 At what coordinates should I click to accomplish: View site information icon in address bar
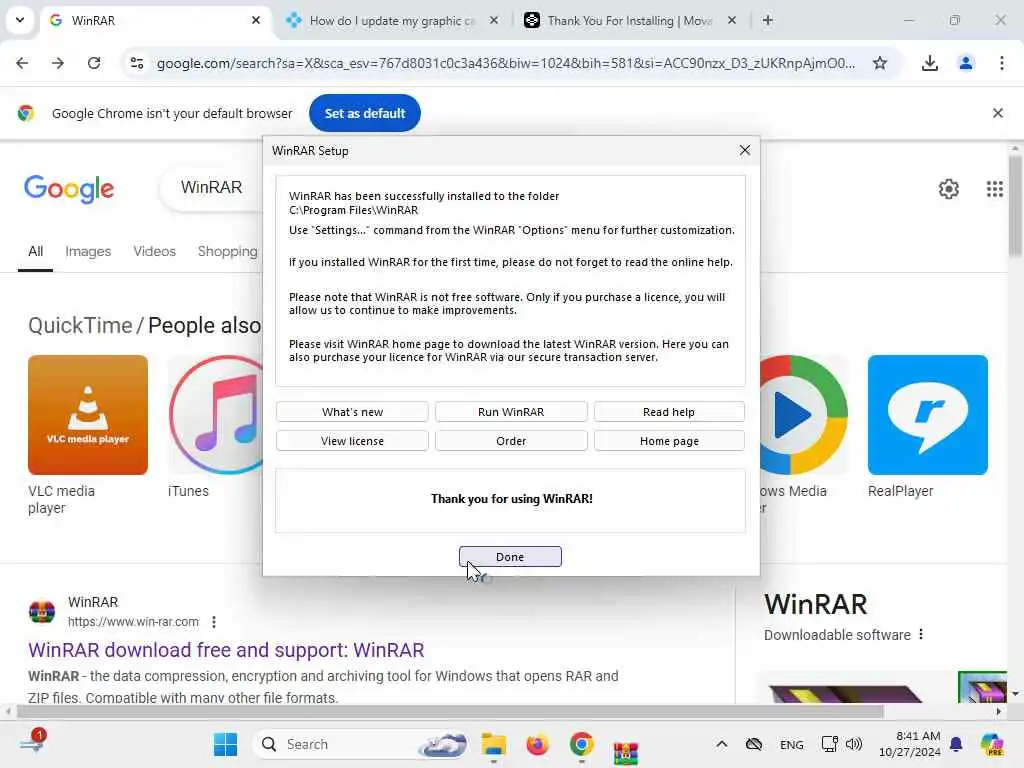[136, 63]
